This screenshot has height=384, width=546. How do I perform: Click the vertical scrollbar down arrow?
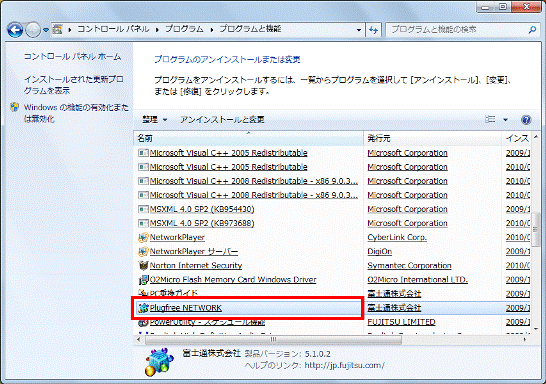pos(536,329)
